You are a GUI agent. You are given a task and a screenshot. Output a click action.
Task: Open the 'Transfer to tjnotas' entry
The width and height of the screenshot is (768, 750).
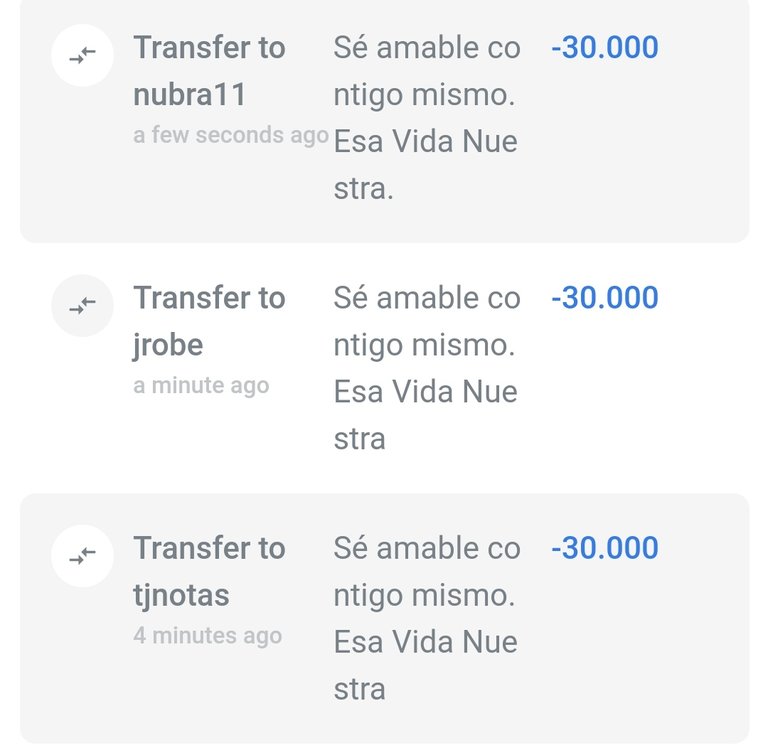384,619
